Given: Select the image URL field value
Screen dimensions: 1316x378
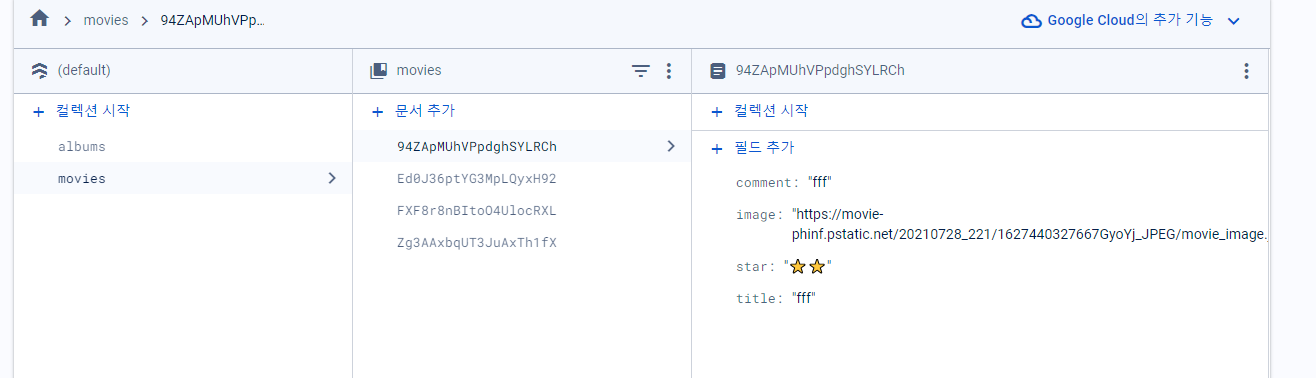Looking at the screenshot, I should 1029,224.
